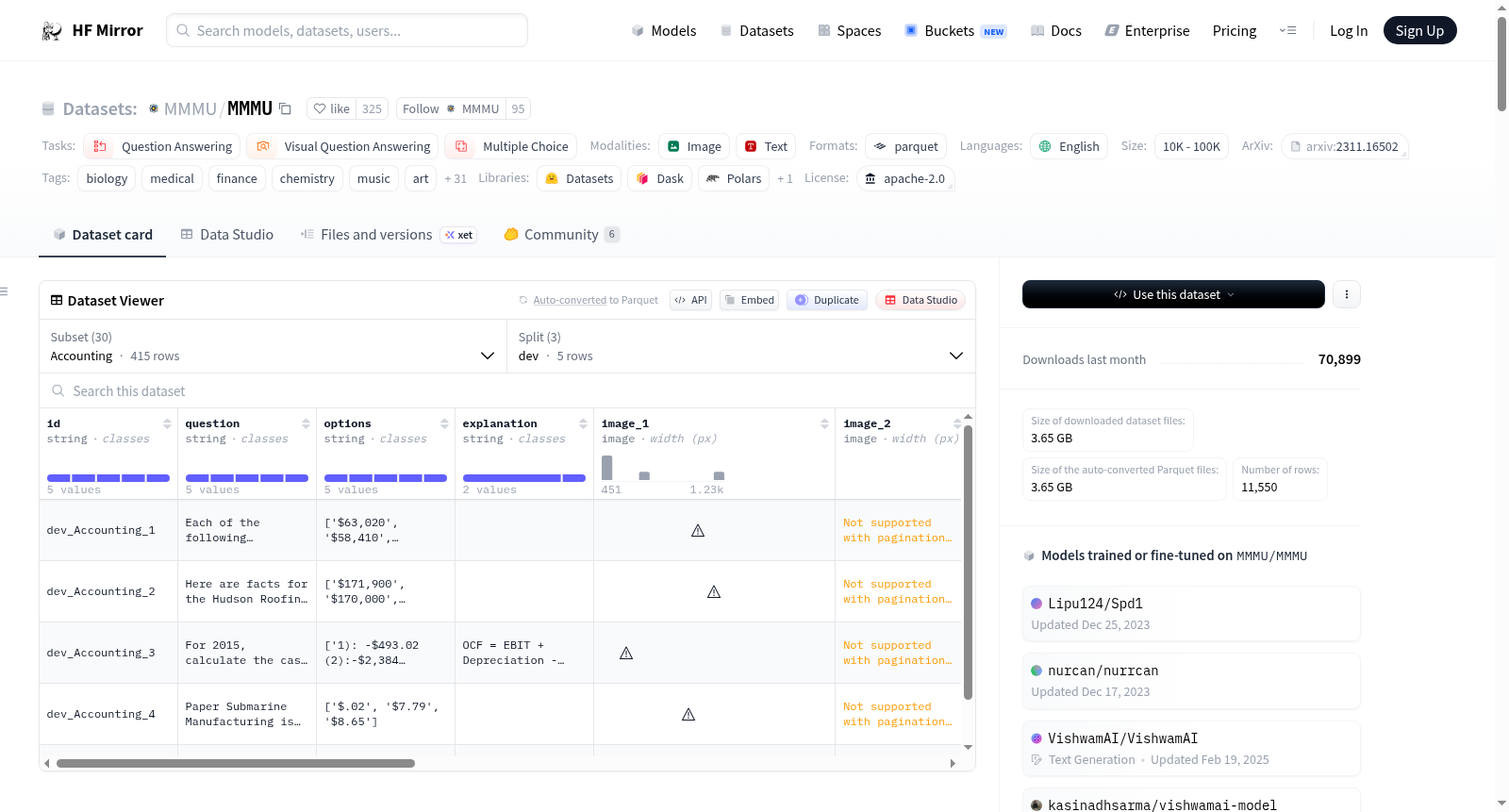Image resolution: width=1509 pixels, height=812 pixels.
Task: Sort by the image_1 column sort arrows
Action: pos(824,423)
